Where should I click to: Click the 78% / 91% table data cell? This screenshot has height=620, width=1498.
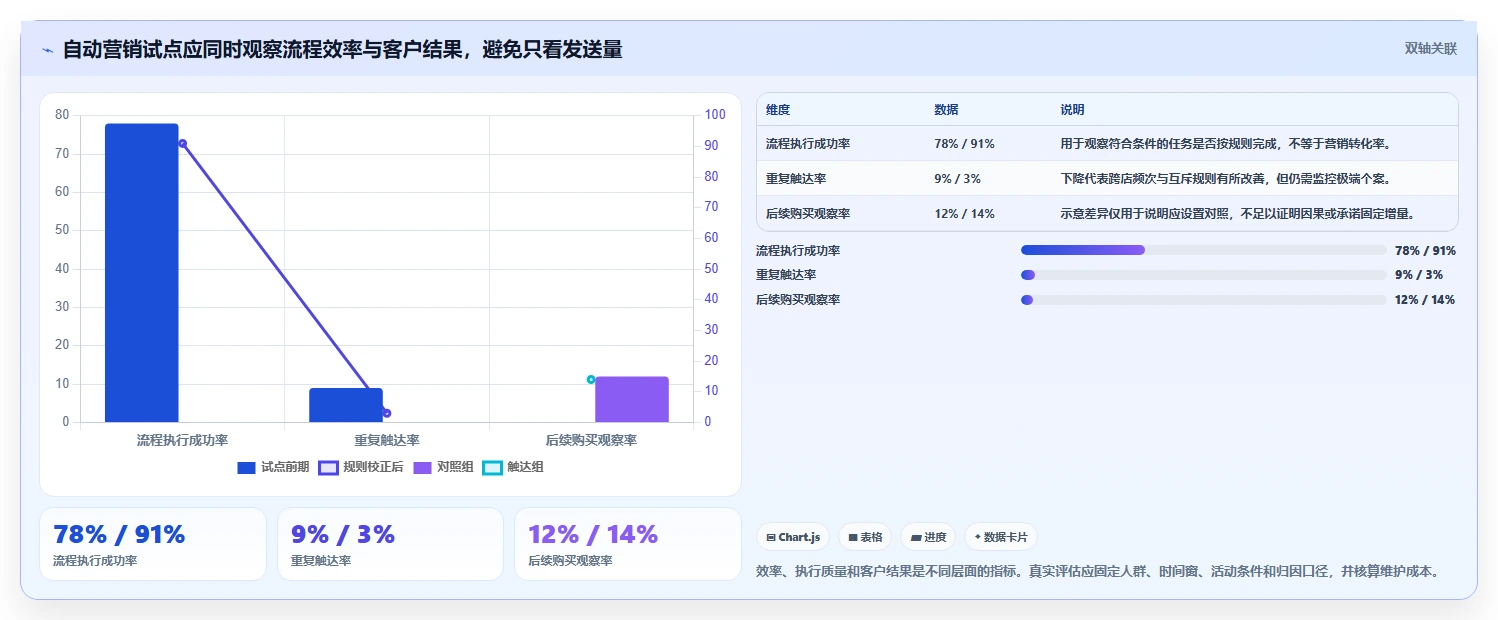point(964,144)
